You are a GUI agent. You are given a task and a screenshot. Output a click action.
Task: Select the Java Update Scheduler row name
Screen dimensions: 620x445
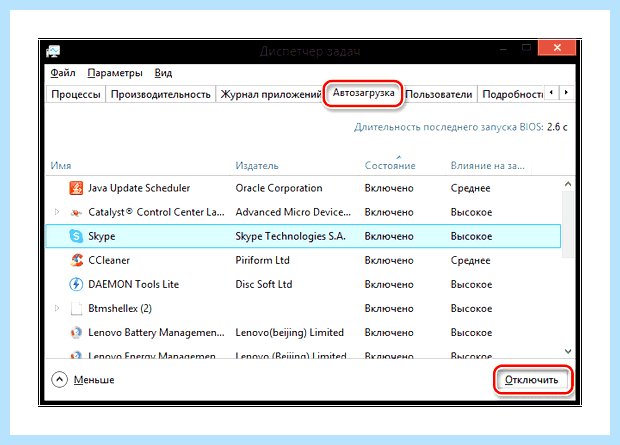pos(139,188)
